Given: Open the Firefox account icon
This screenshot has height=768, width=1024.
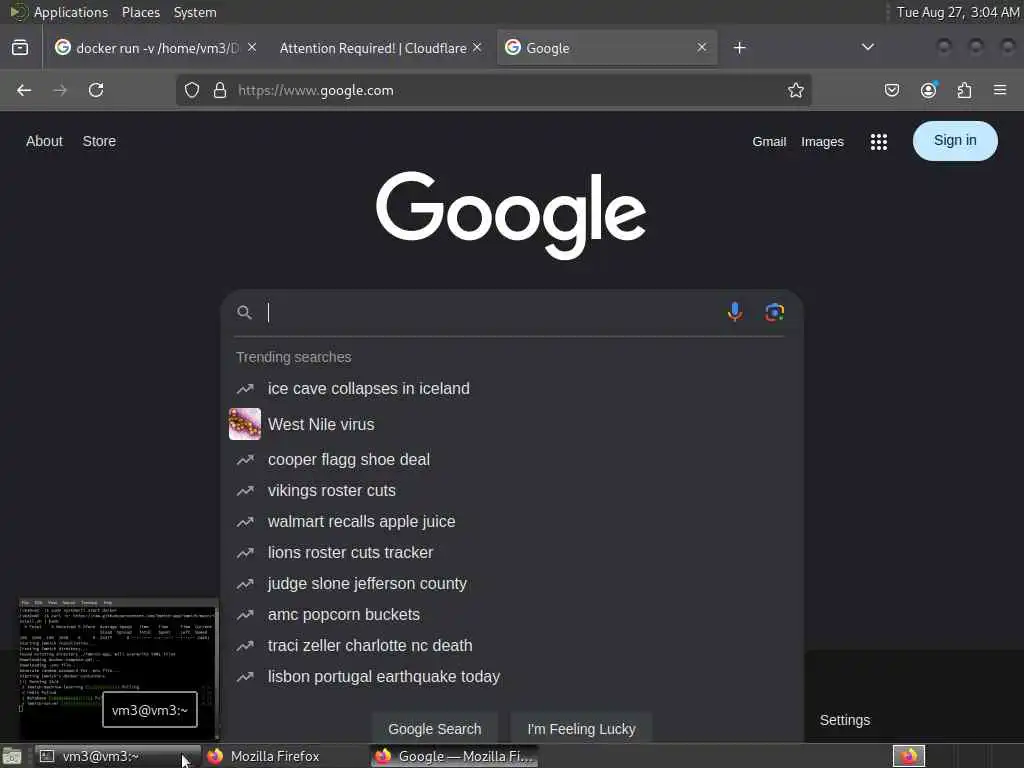Looking at the screenshot, I should pyautogui.click(x=929, y=90).
